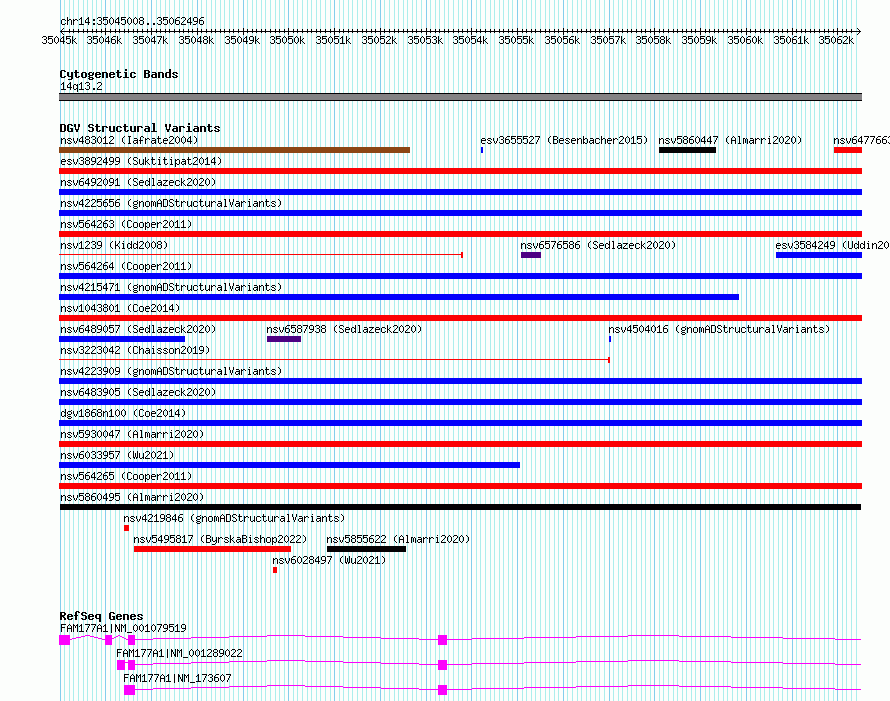Select the nsv564263 (Cooper2011) label

coord(126,224)
